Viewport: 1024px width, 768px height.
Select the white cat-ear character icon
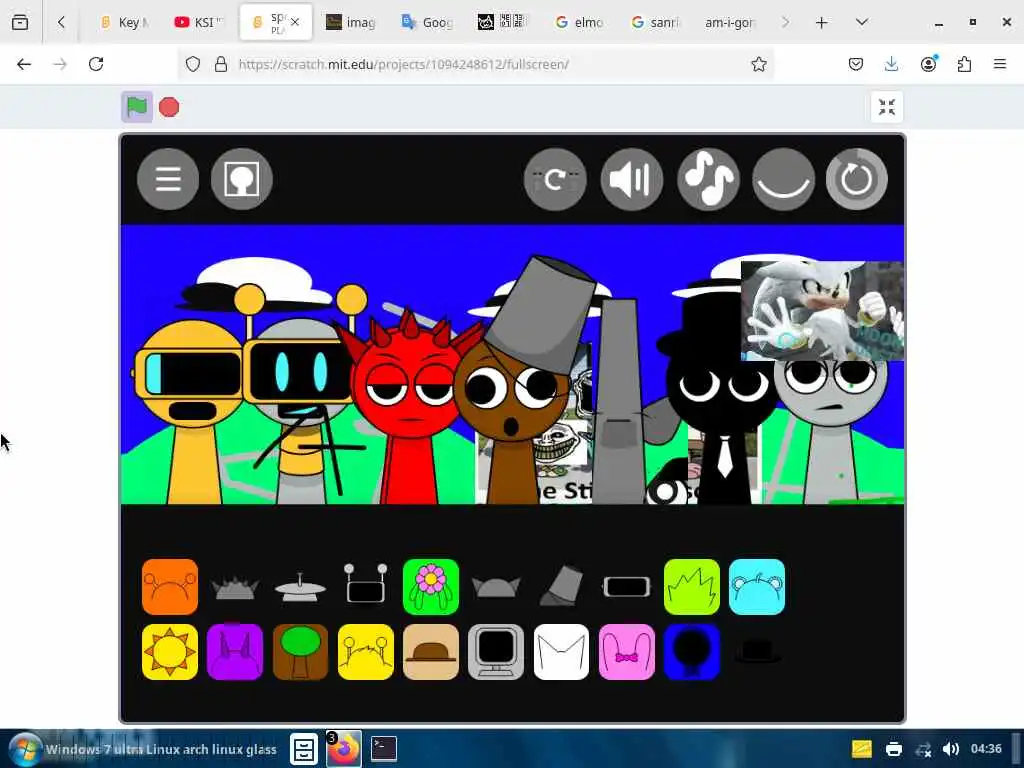coord(562,652)
